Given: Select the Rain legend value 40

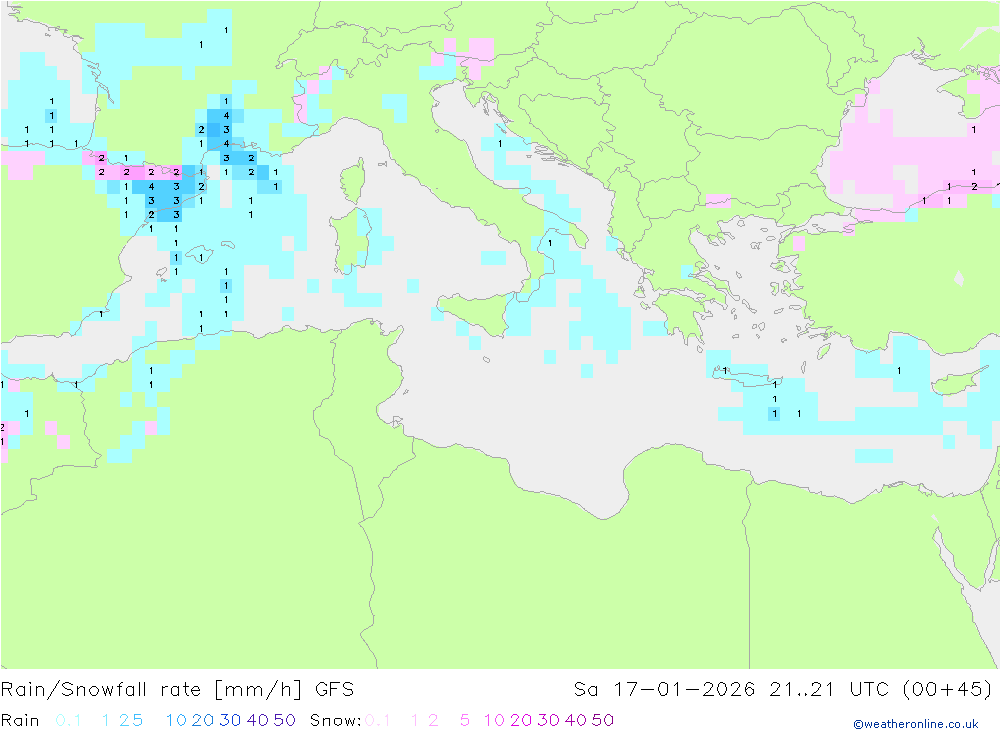Looking at the screenshot, I should 258,720.
